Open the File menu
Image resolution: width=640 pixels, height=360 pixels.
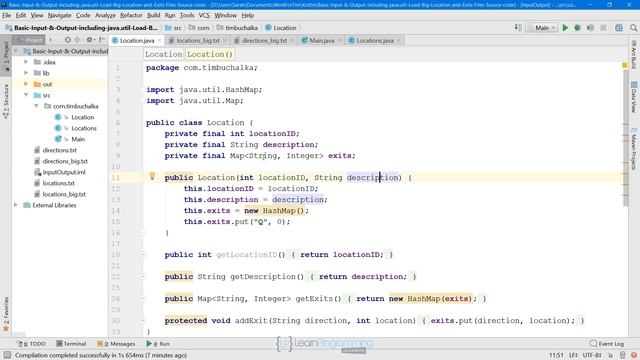click(7, 15)
